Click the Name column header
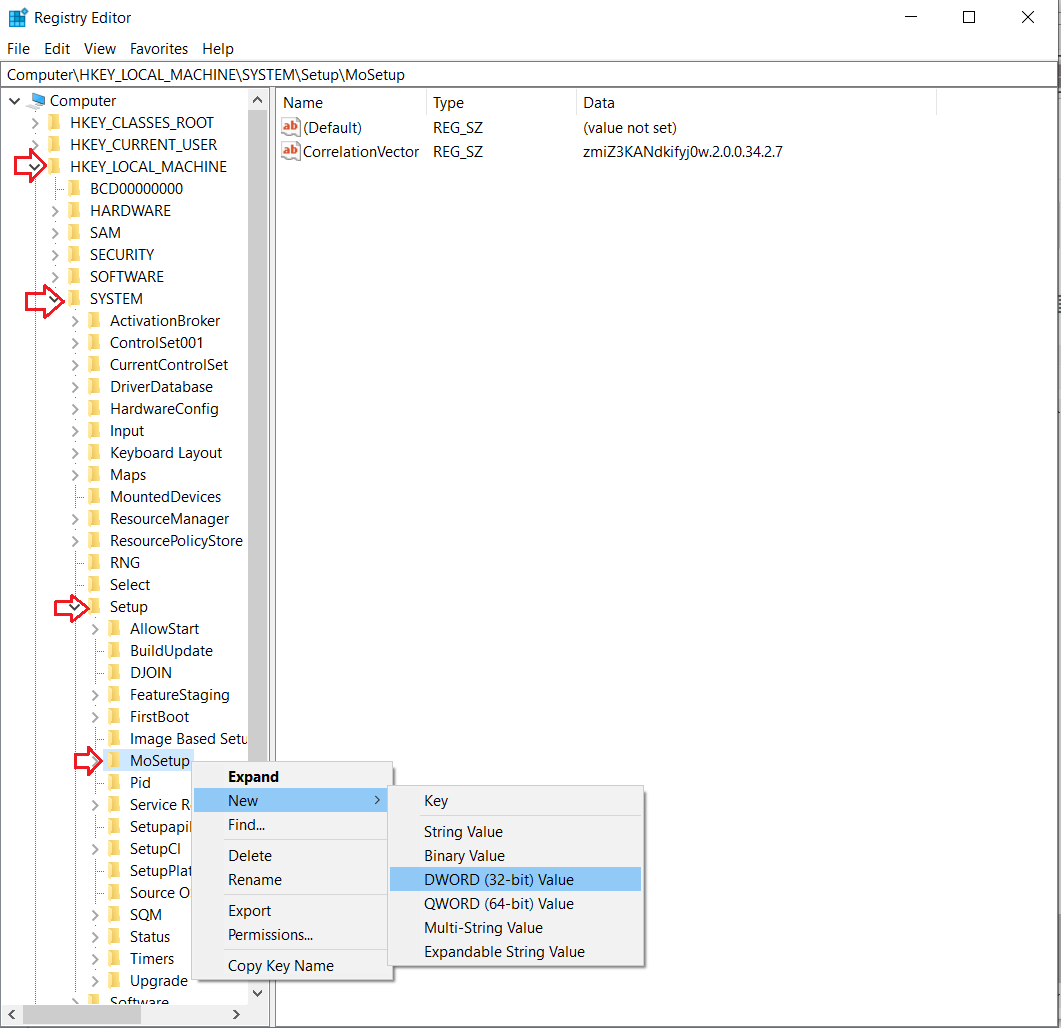The height and width of the screenshot is (1028, 1061). pos(351,103)
